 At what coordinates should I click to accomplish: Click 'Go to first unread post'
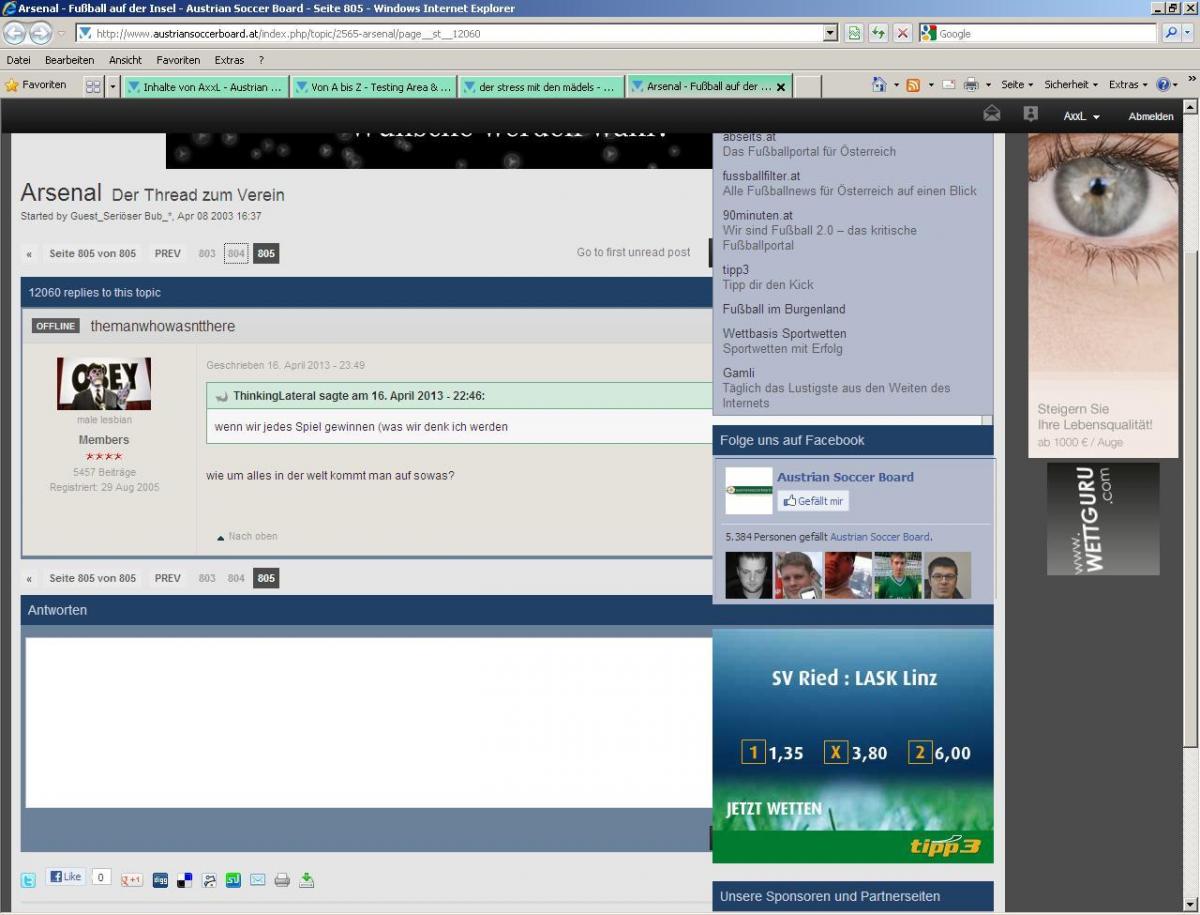pyautogui.click(x=633, y=252)
